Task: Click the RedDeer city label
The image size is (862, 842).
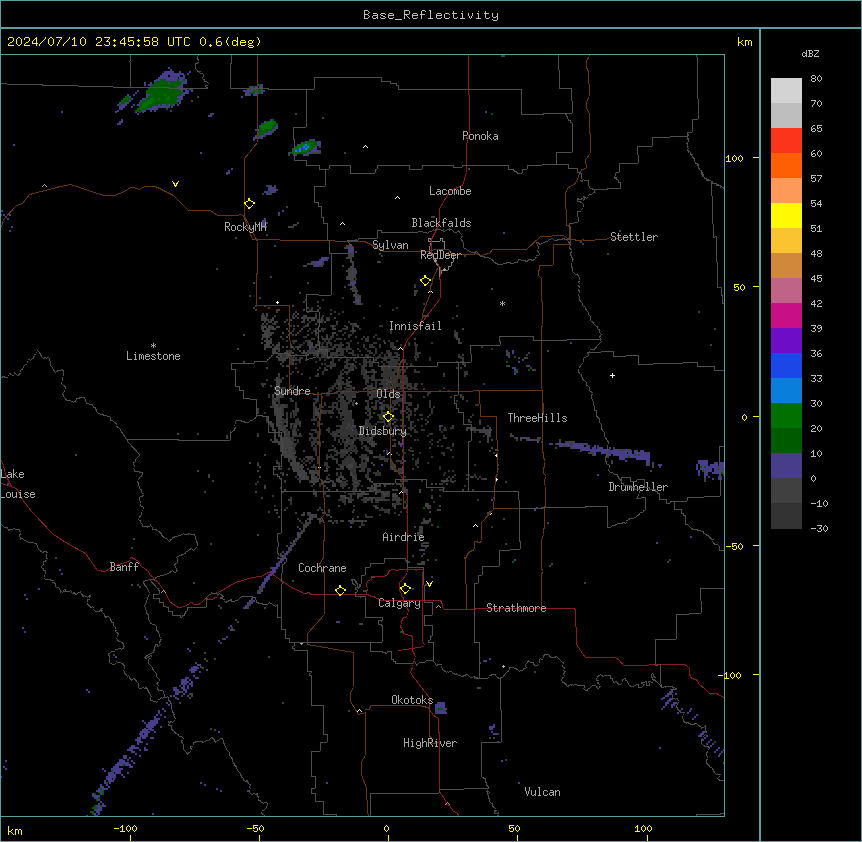Action: pos(440,255)
